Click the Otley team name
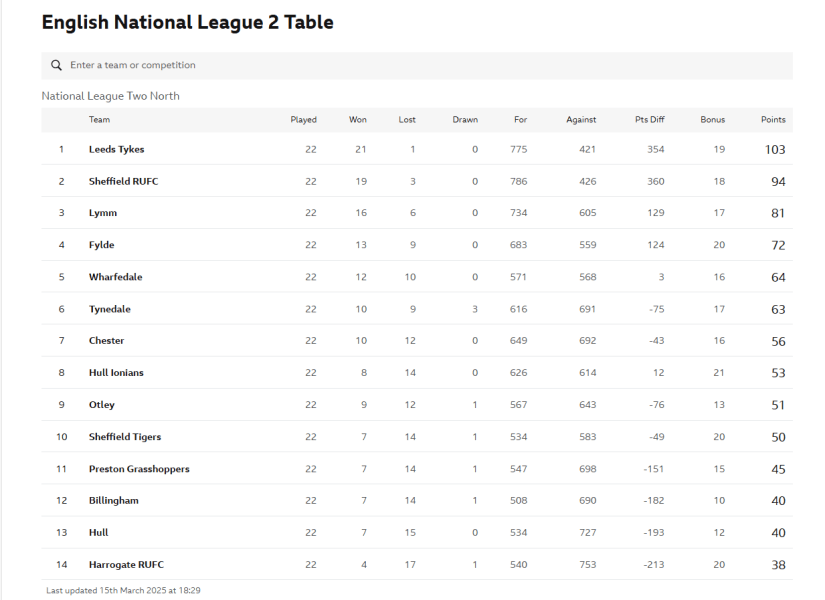Viewport: 825px width, 600px height. [x=101, y=405]
